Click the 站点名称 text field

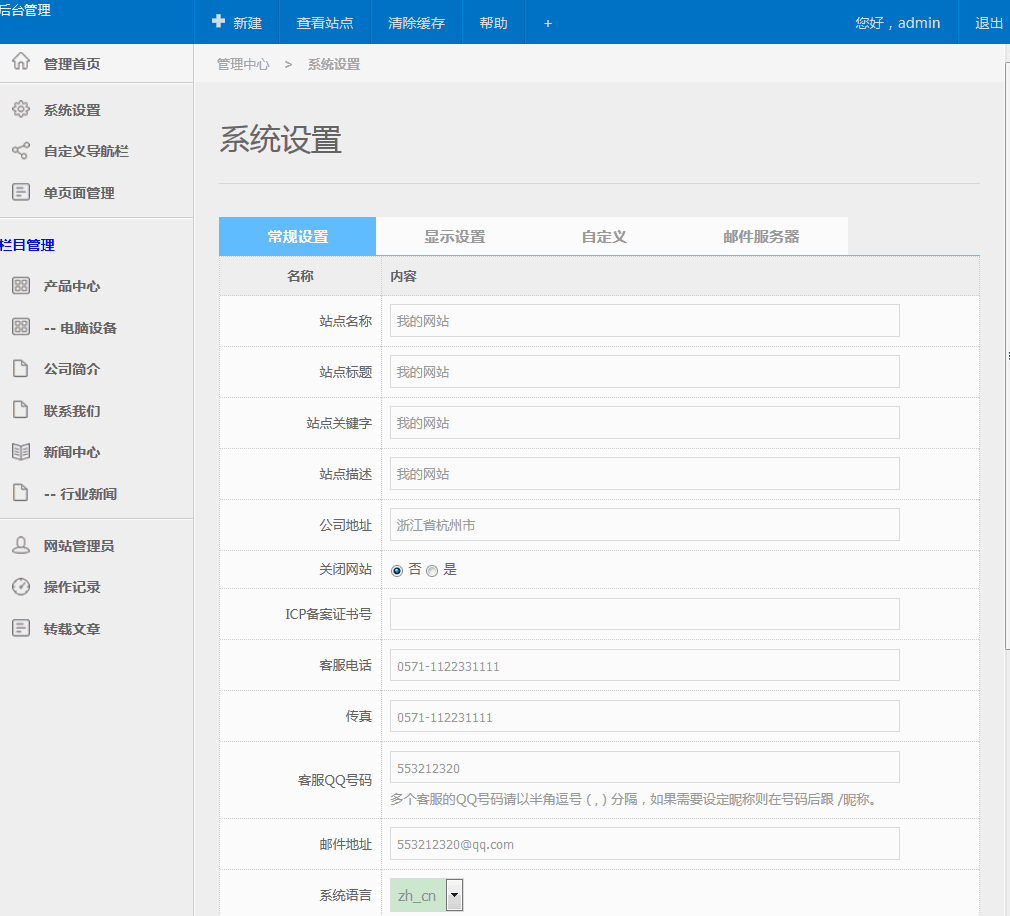[x=644, y=321]
